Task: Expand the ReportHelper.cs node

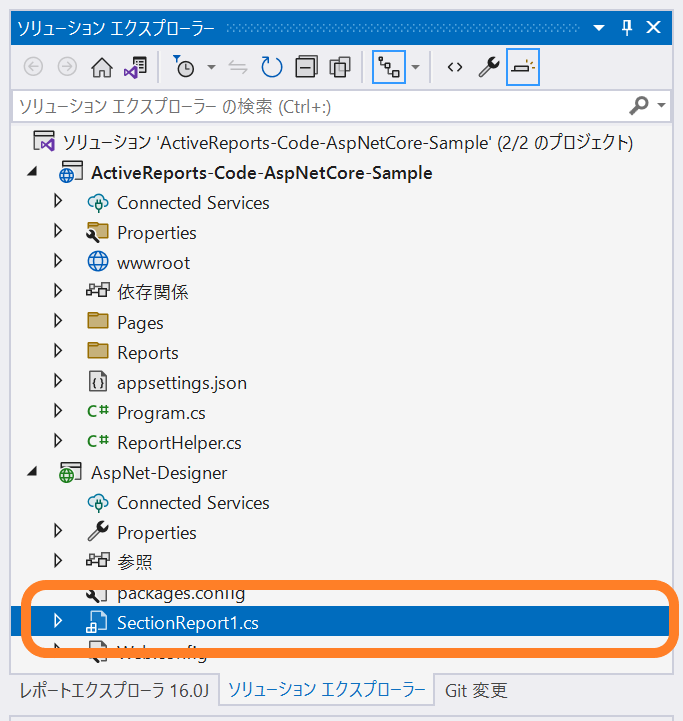Action: tap(57, 441)
